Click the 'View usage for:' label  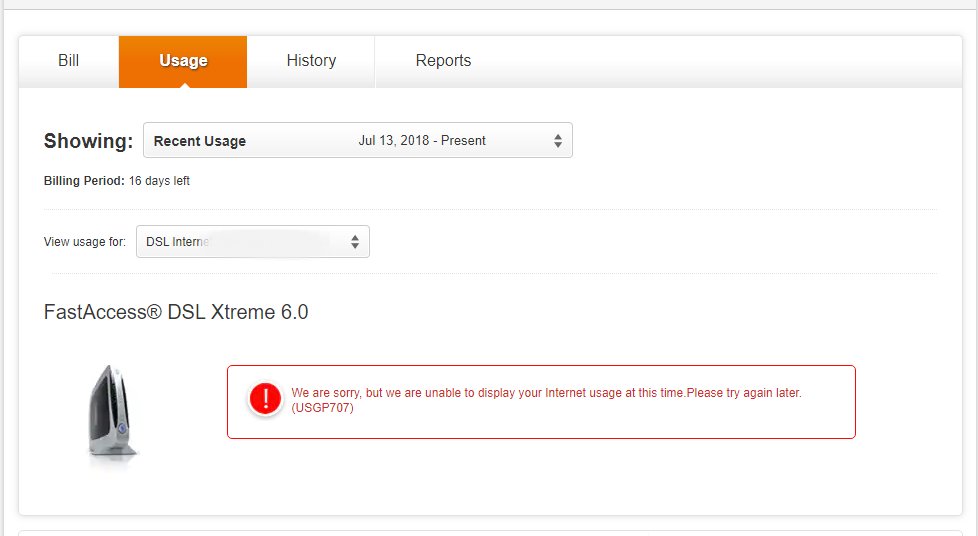coord(85,241)
